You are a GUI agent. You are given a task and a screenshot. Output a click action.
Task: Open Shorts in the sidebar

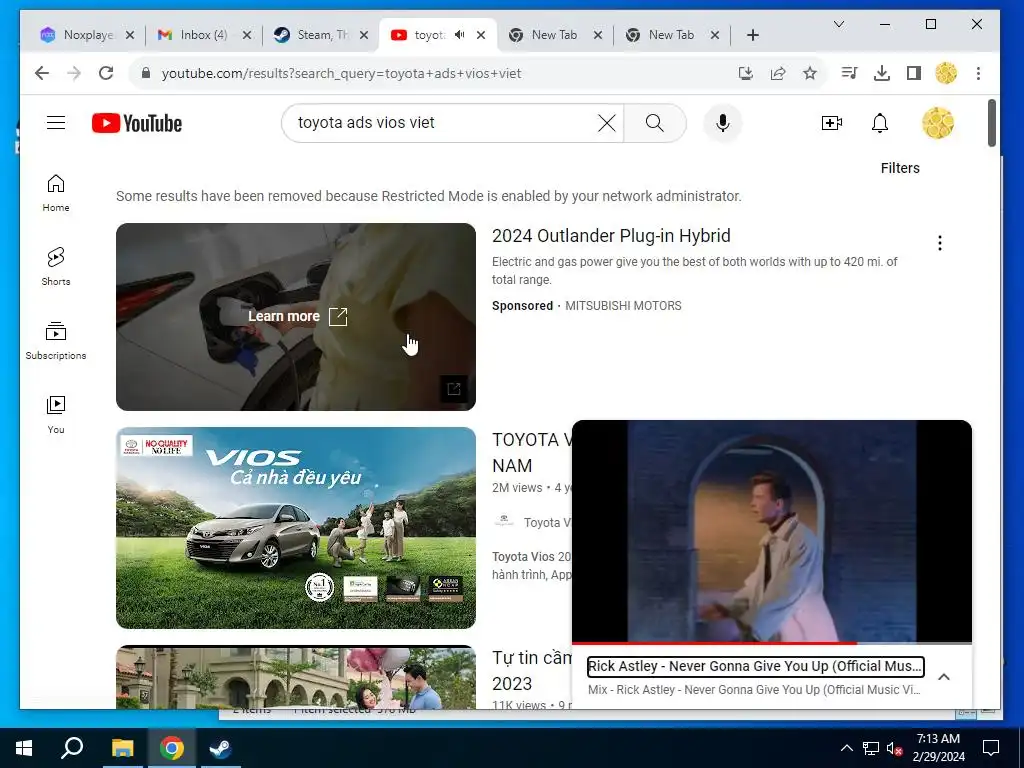point(56,267)
